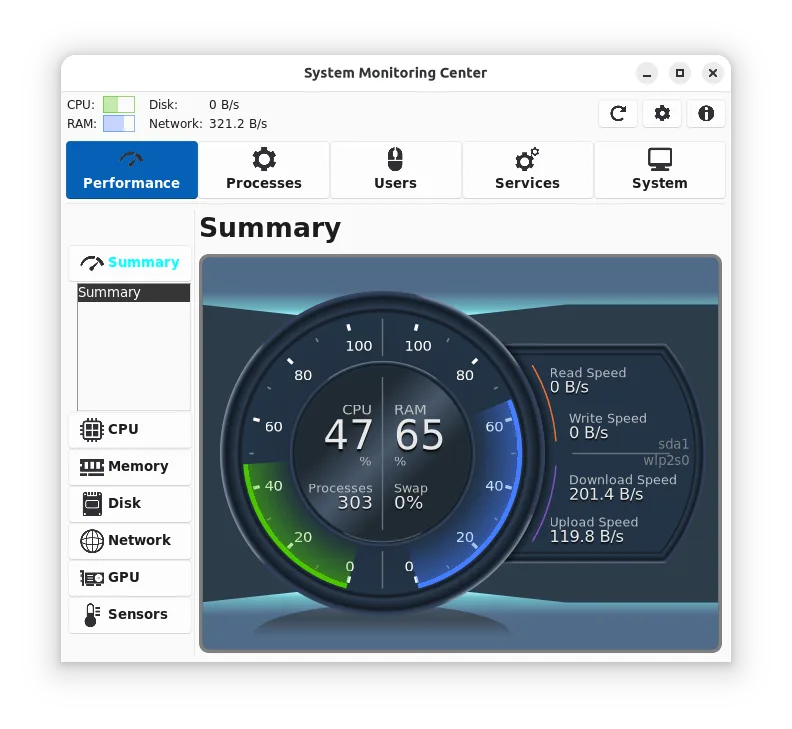Click the blue RAM usage bar in header
Image resolution: width=792 pixels, height=729 pixels.
119,124
